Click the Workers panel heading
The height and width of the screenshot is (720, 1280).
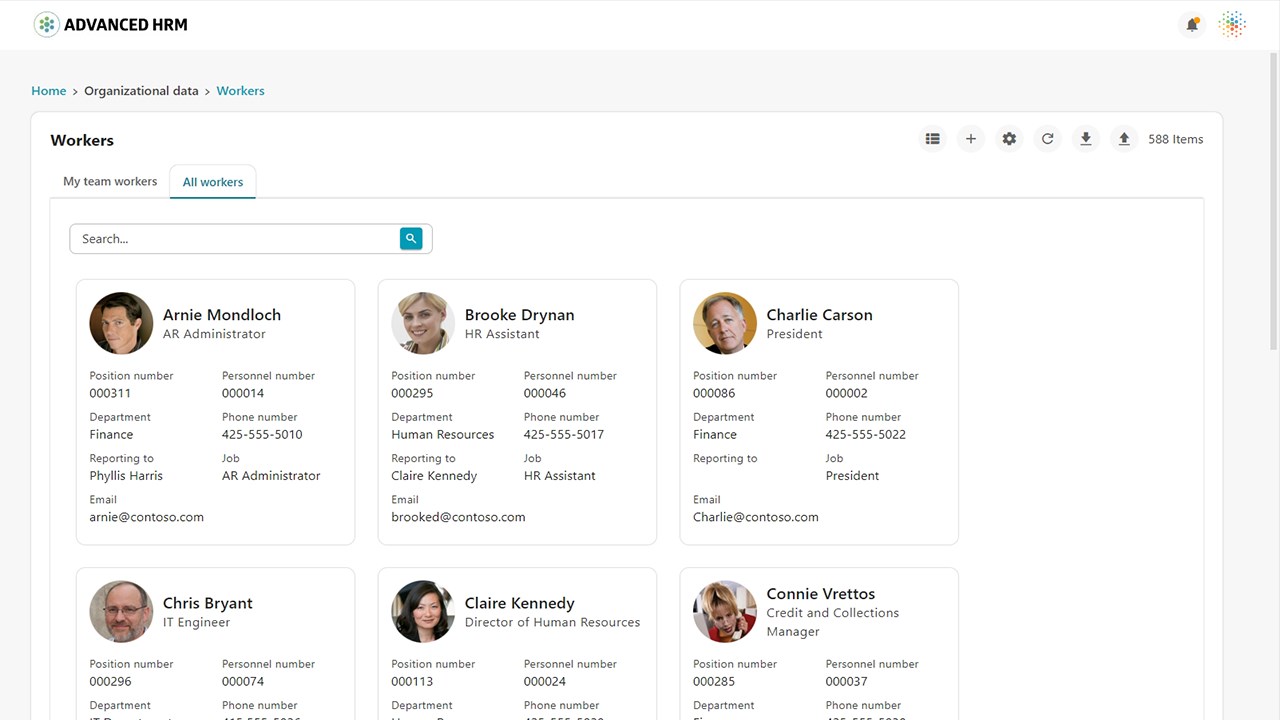click(x=82, y=141)
